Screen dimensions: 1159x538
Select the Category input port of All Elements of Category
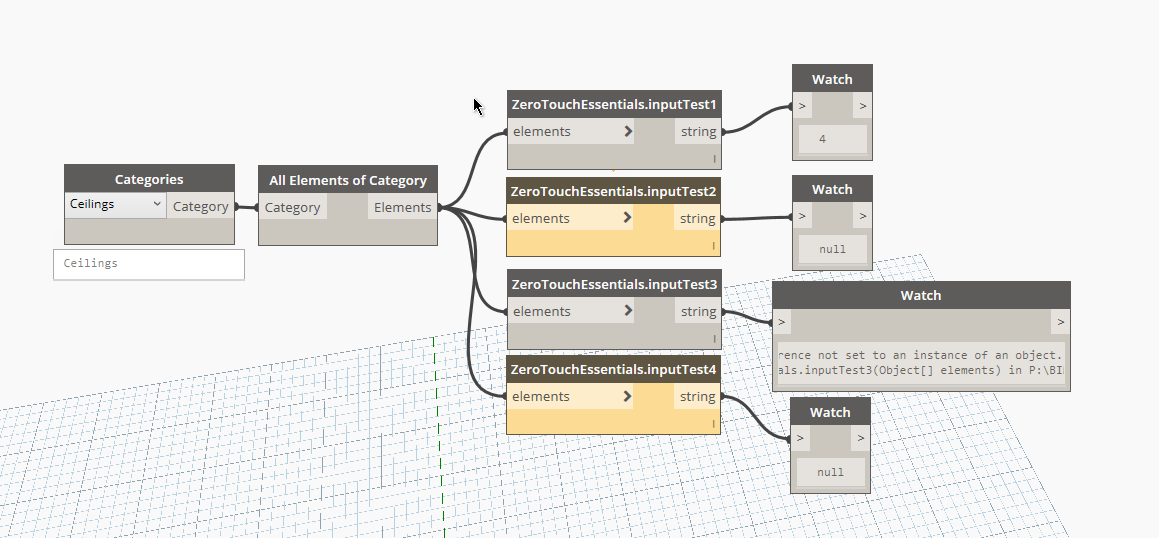tap(293, 208)
